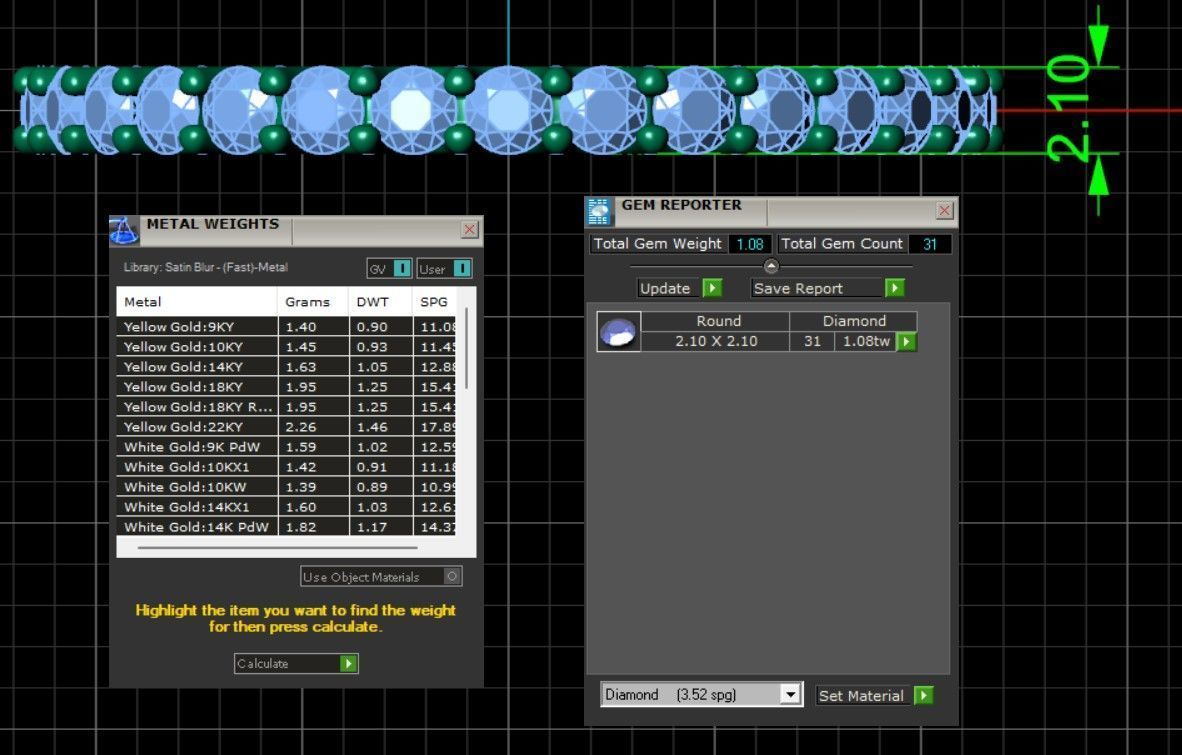Click the 2.26 grams value for 22KY
The image size is (1182, 755).
(x=301, y=426)
